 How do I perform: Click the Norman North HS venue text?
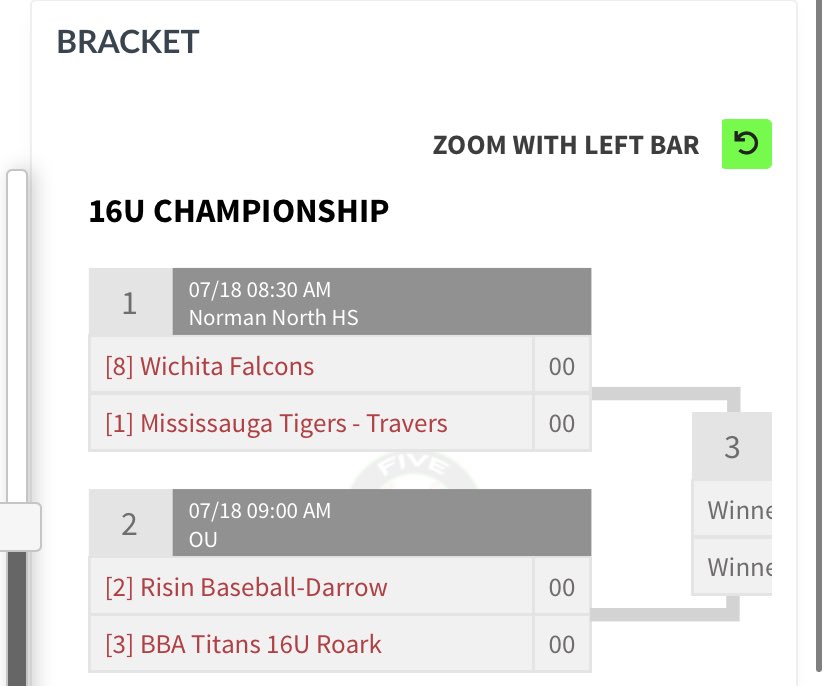tap(274, 317)
